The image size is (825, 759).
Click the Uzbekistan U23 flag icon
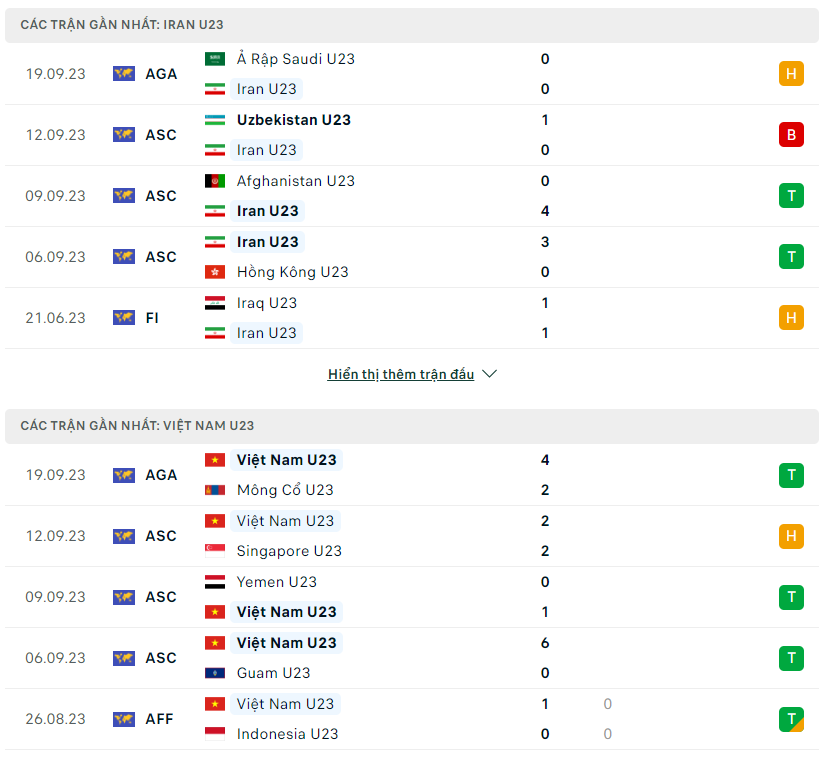[214, 120]
